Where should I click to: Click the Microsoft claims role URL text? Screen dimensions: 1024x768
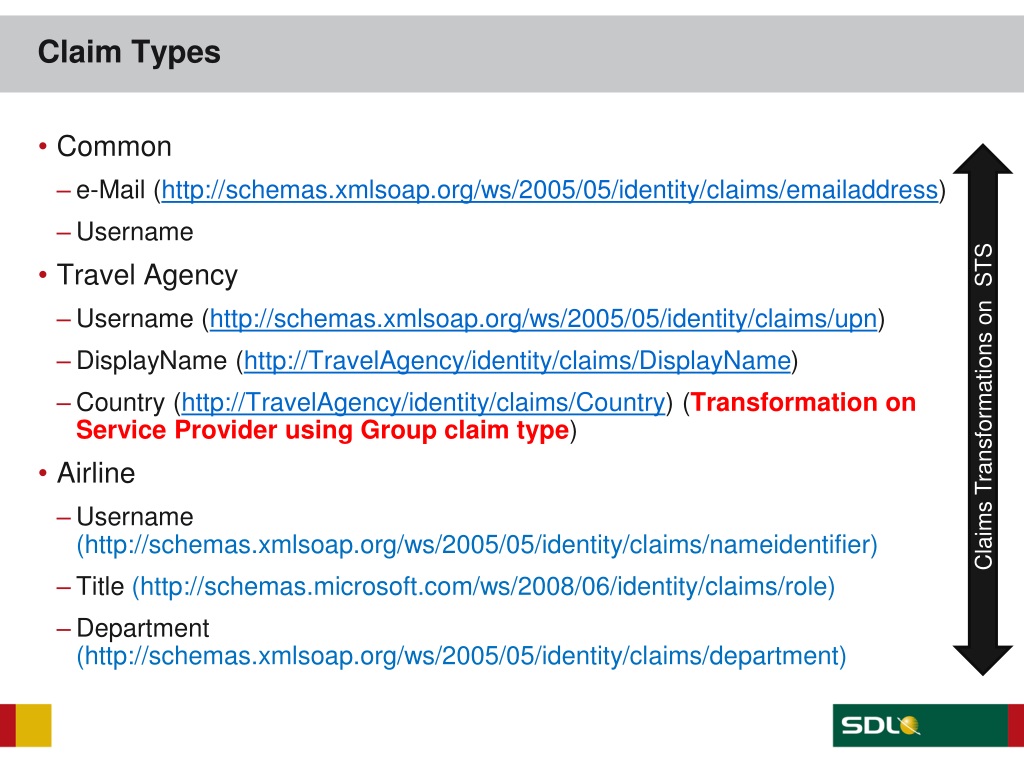click(x=483, y=586)
